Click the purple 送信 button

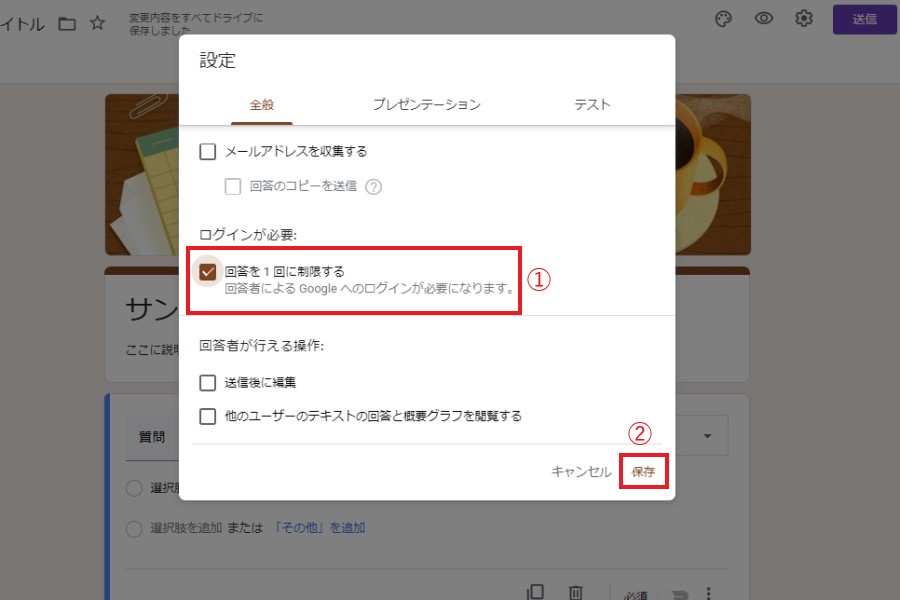point(864,19)
